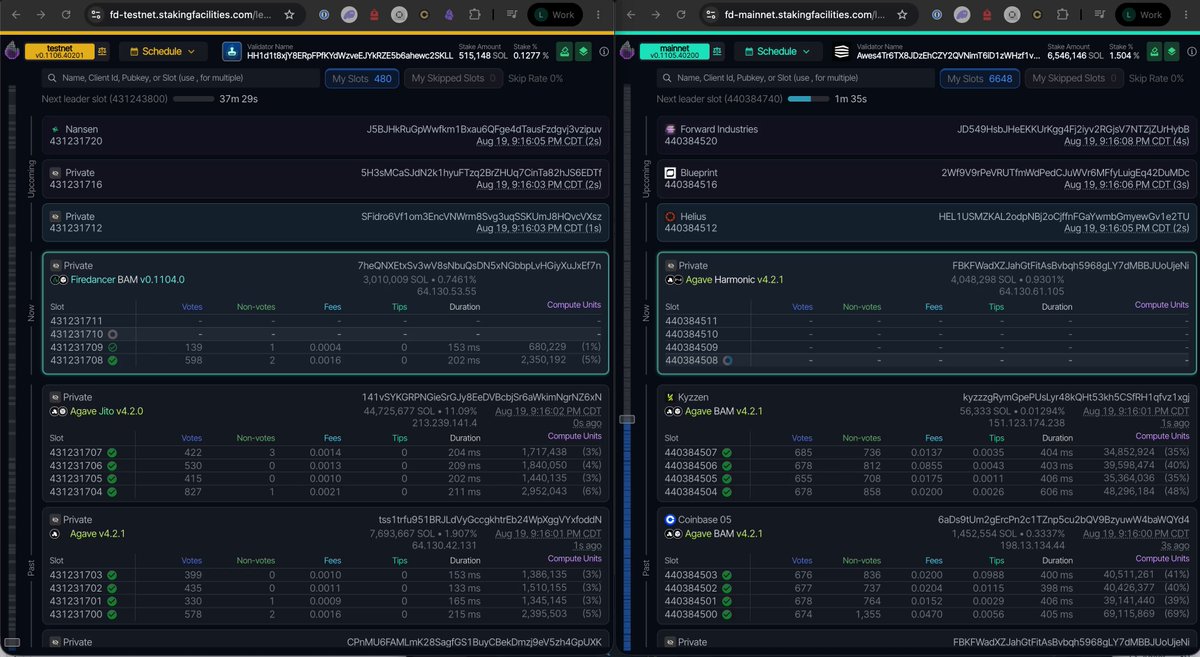Click the Forward Industries validator name
The height and width of the screenshot is (657, 1200).
click(x=719, y=129)
